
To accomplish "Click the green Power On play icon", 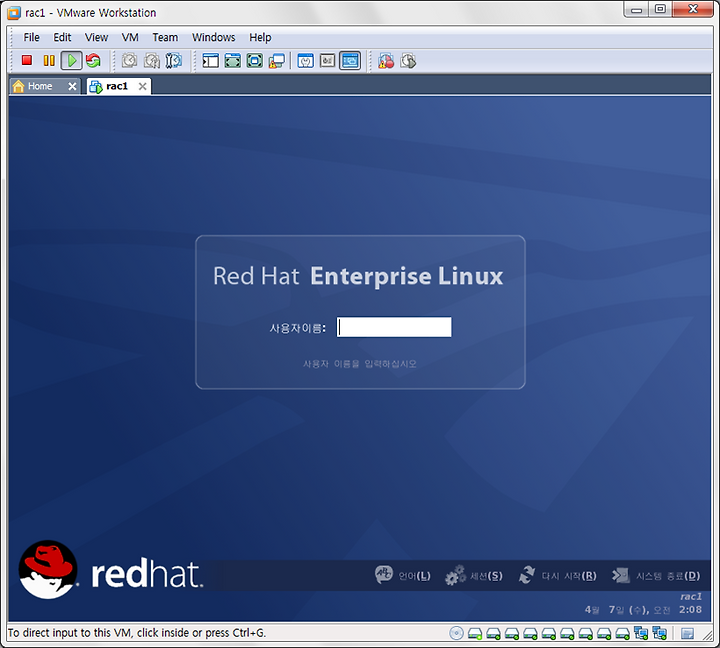I will pyautogui.click(x=72, y=60).
